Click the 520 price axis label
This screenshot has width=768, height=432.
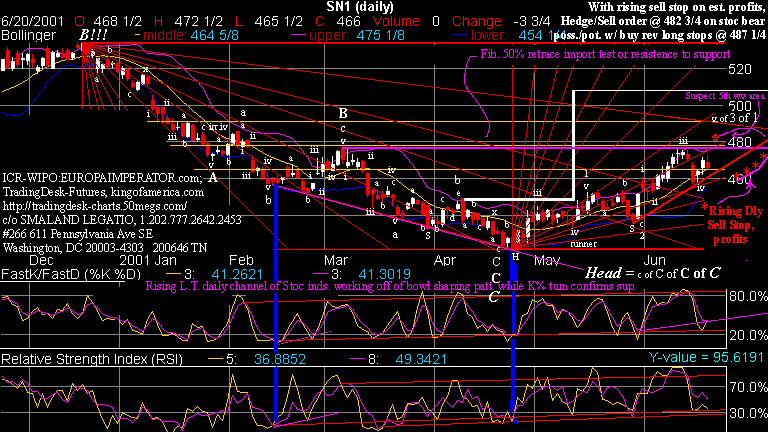point(743,69)
